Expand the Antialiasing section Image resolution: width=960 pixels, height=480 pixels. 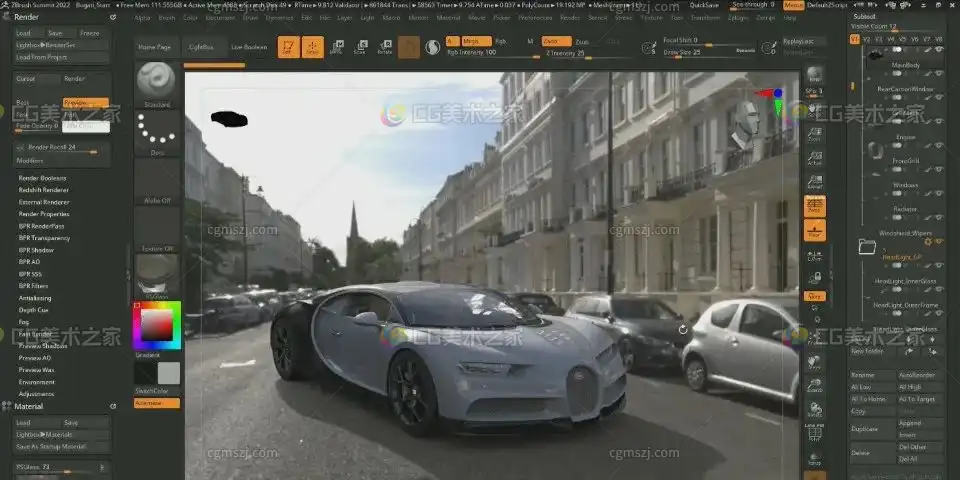[35, 298]
